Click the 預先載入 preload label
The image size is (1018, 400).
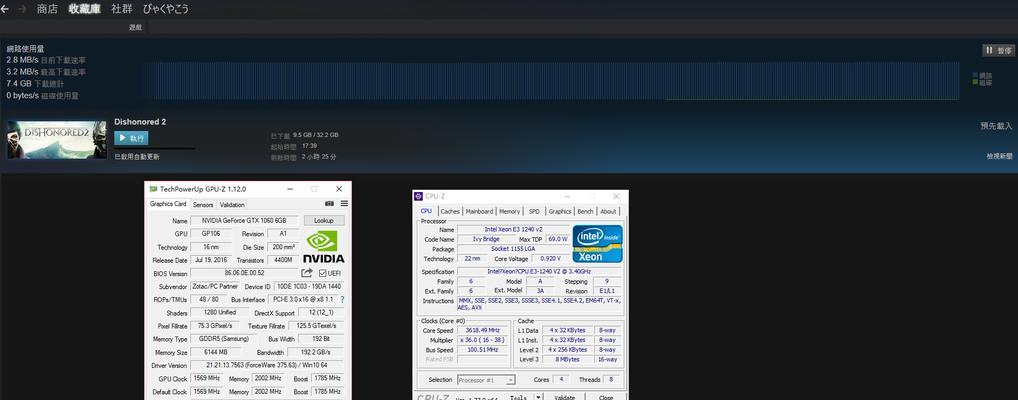click(996, 126)
